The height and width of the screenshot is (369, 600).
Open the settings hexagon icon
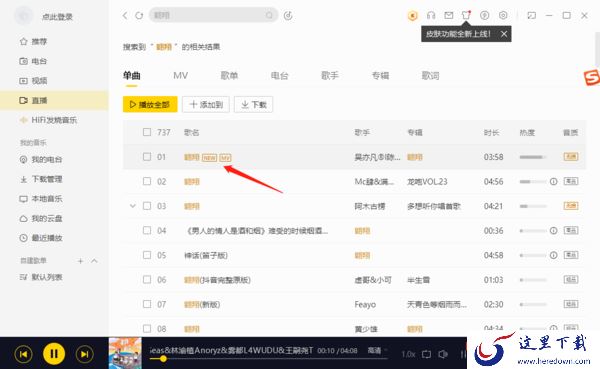pyautogui.click(x=503, y=15)
